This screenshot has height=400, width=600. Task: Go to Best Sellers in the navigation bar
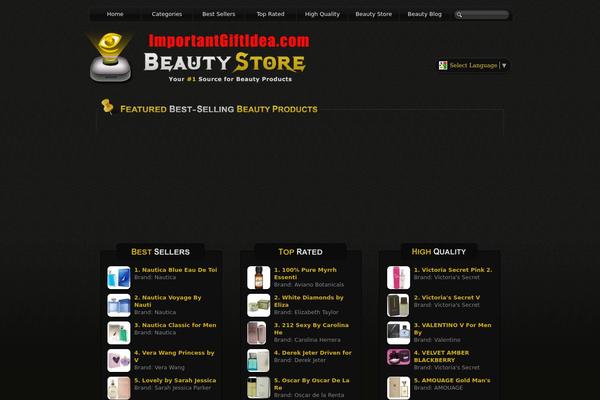pyautogui.click(x=218, y=14)
